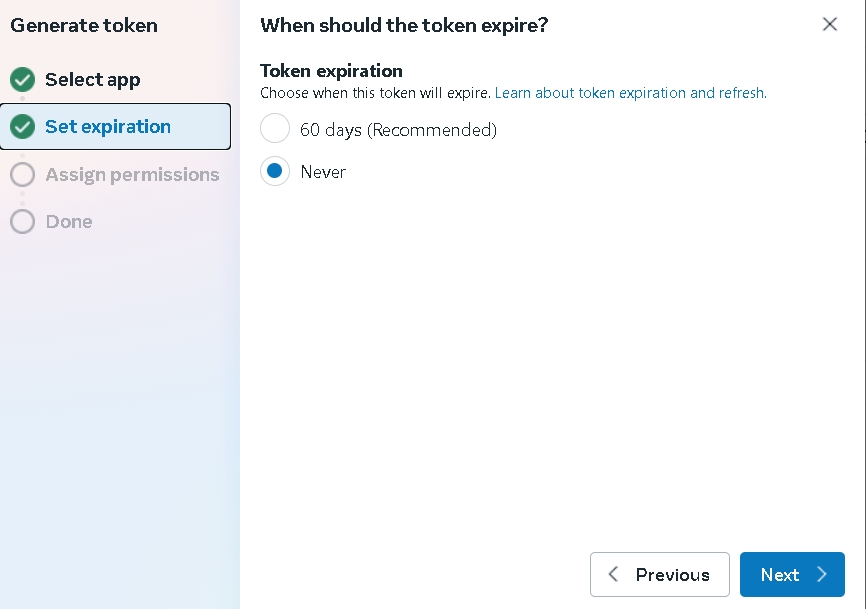
Task: Click the left chevron on Previous button
Action: [613, 574]
